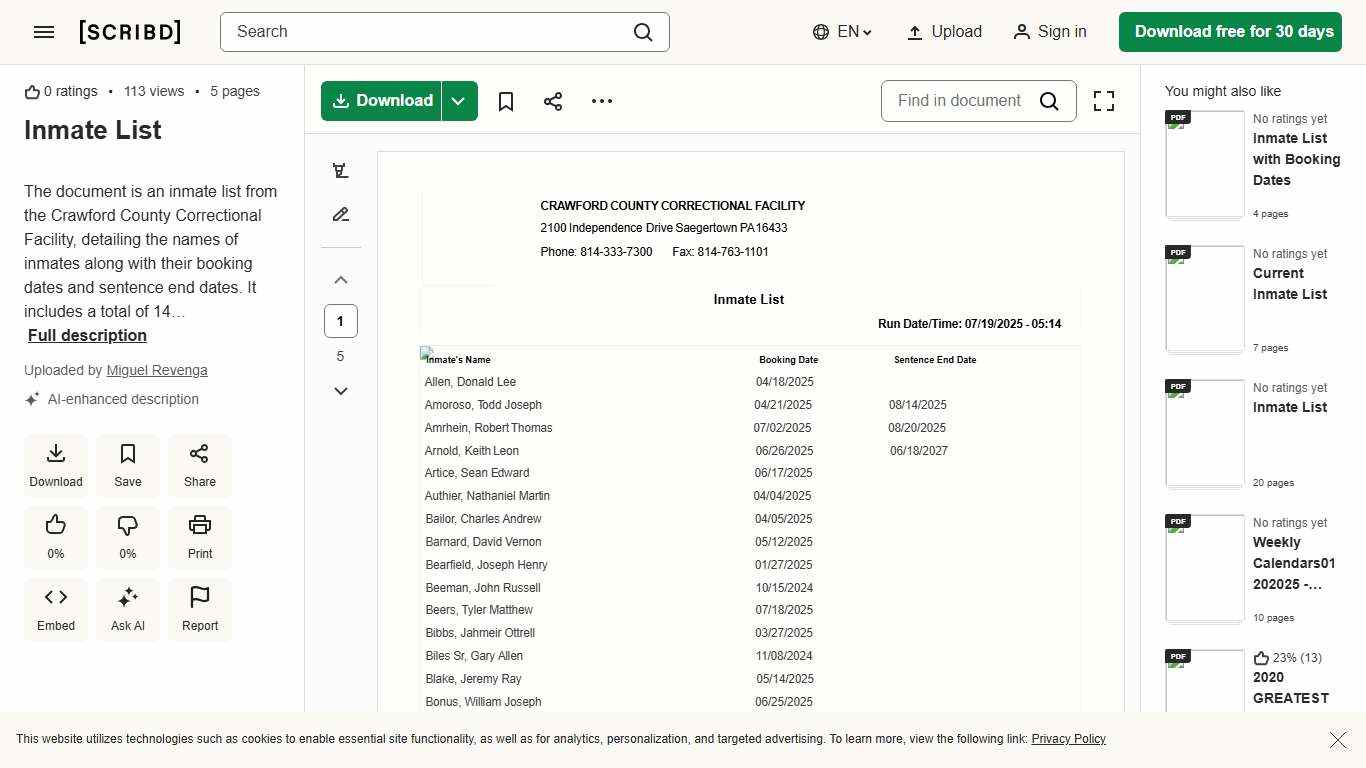Report this document

coord(199,609)
